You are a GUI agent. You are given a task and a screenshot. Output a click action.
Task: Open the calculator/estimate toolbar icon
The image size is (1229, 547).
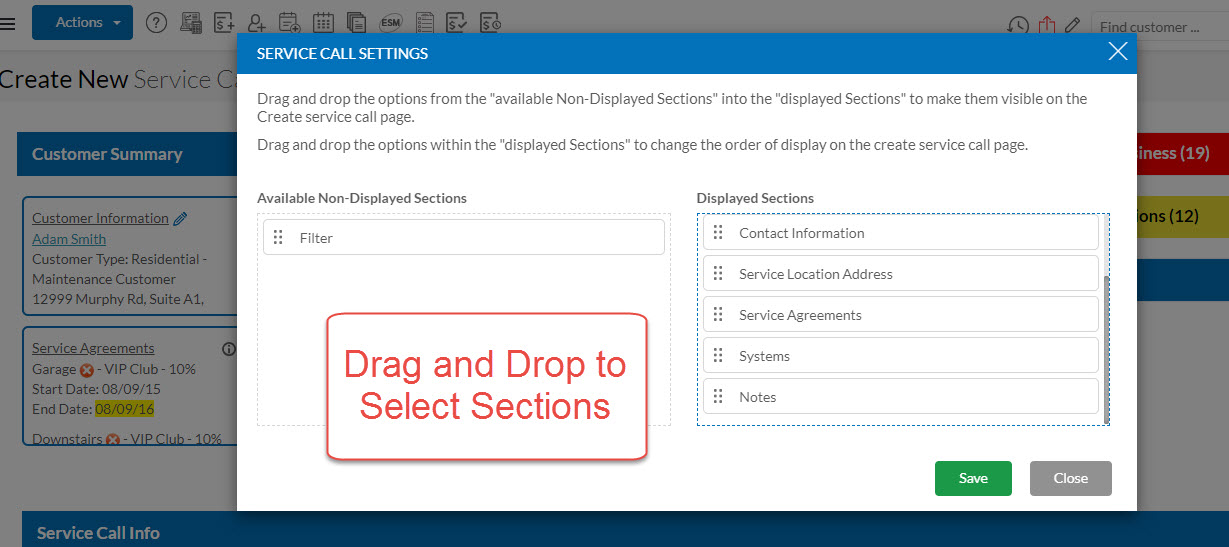(x=191, y=22)
